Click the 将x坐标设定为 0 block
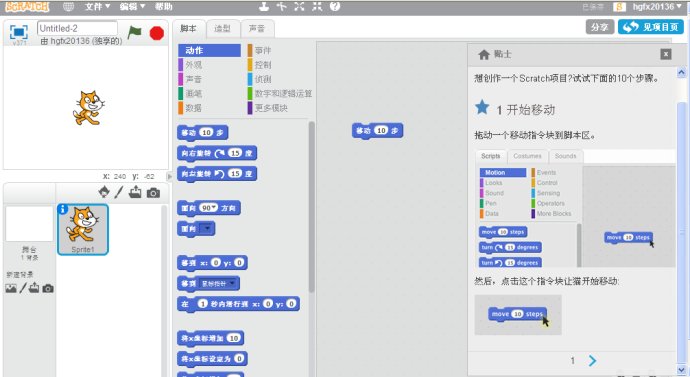690x377 pixels. click(x=212, y=359)
